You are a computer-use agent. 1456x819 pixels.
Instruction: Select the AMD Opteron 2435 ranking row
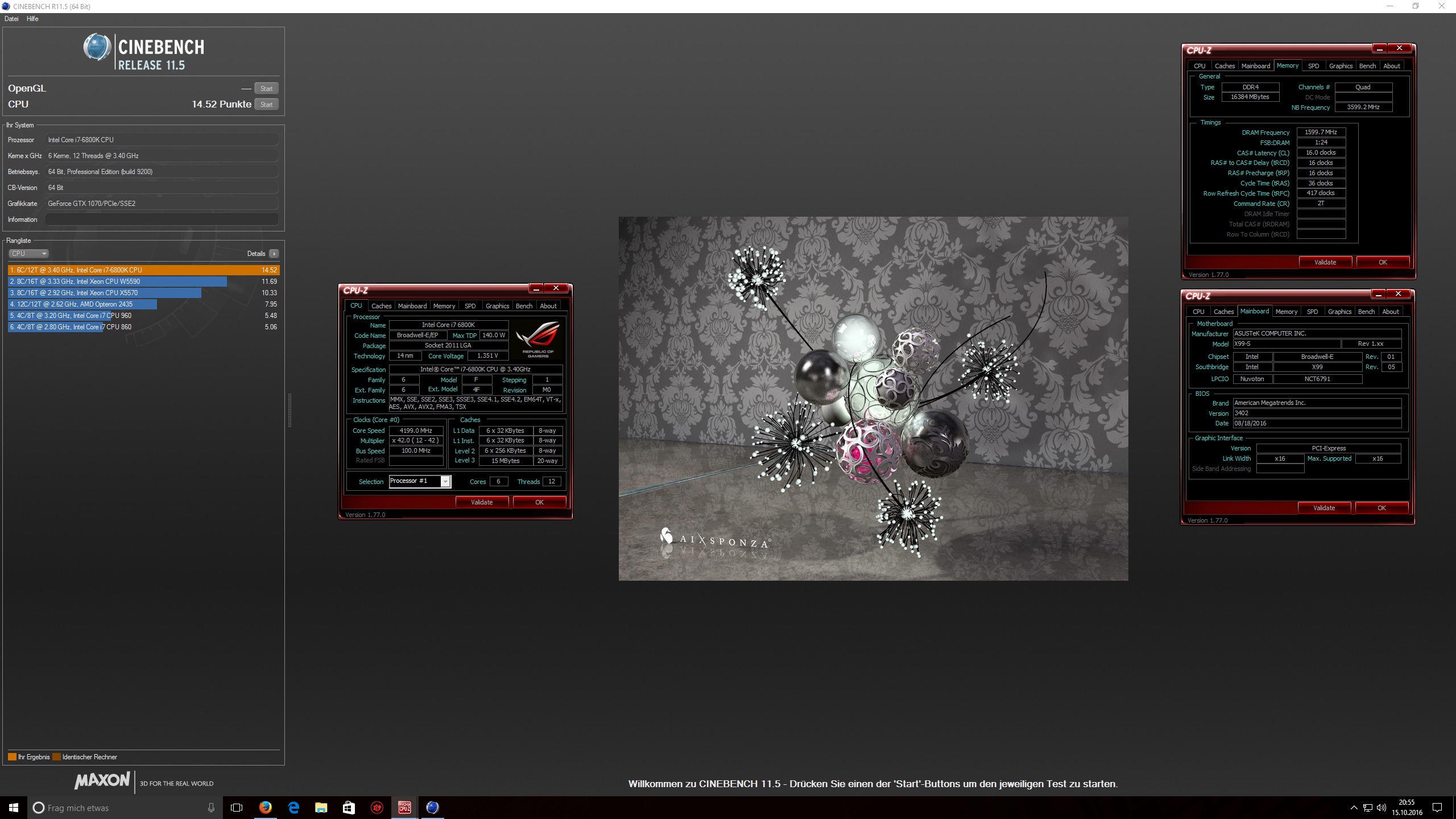click(143, 304)
